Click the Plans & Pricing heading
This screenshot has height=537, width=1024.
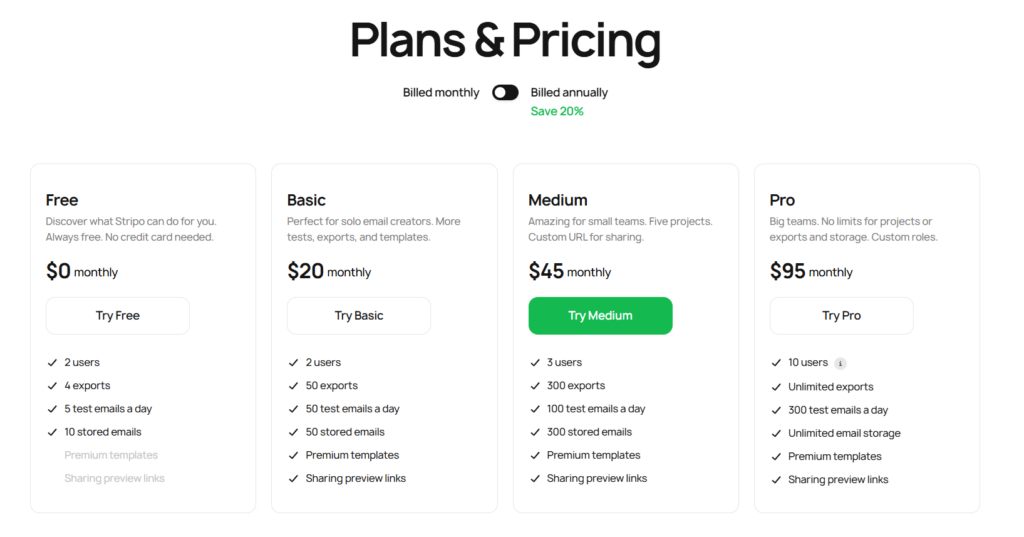tap(505, 41)
